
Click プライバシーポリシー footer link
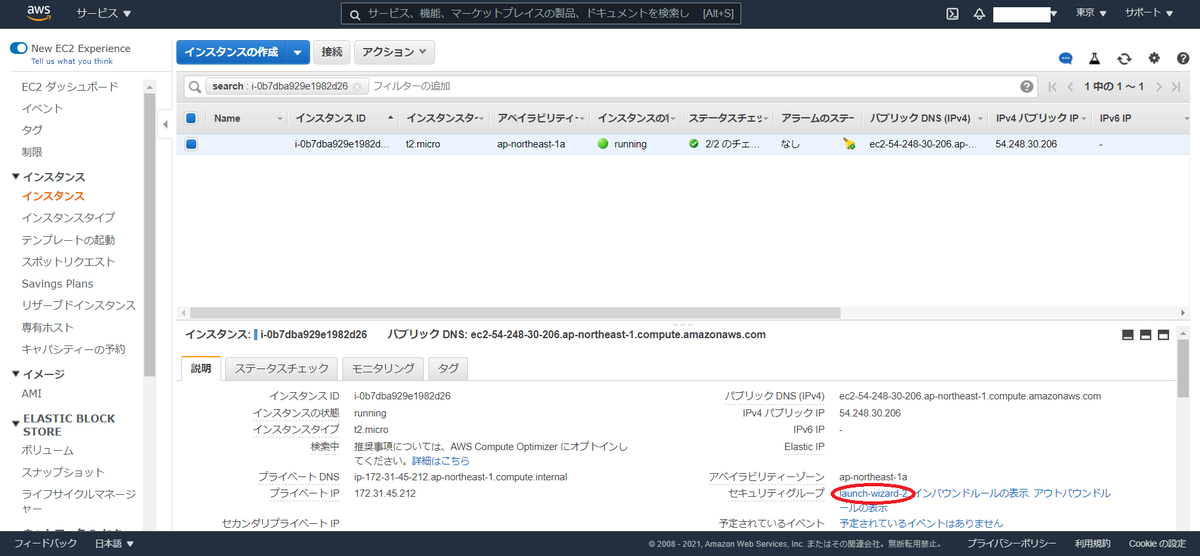point(1011,544)
